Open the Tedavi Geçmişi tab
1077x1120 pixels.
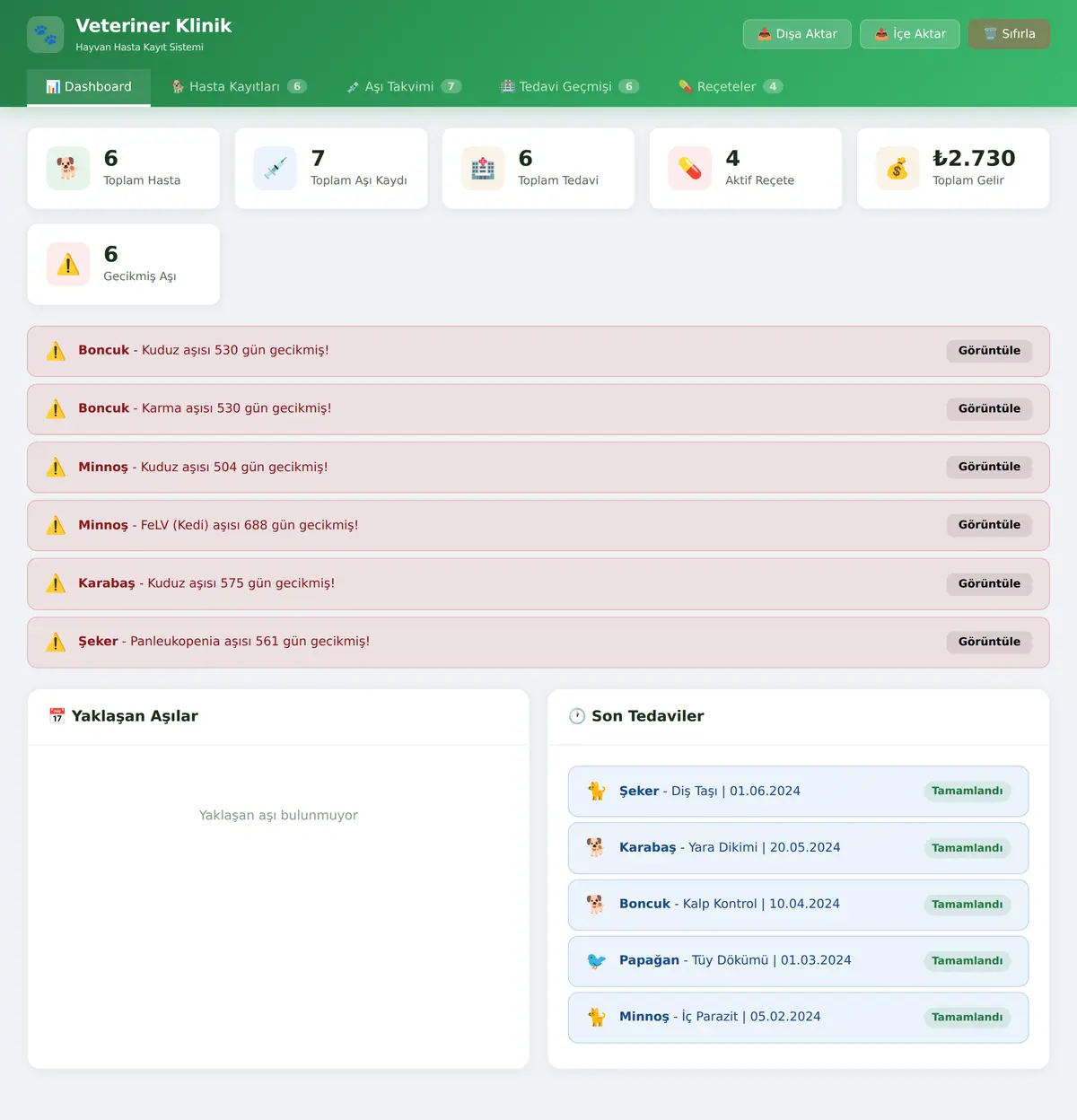570,87
